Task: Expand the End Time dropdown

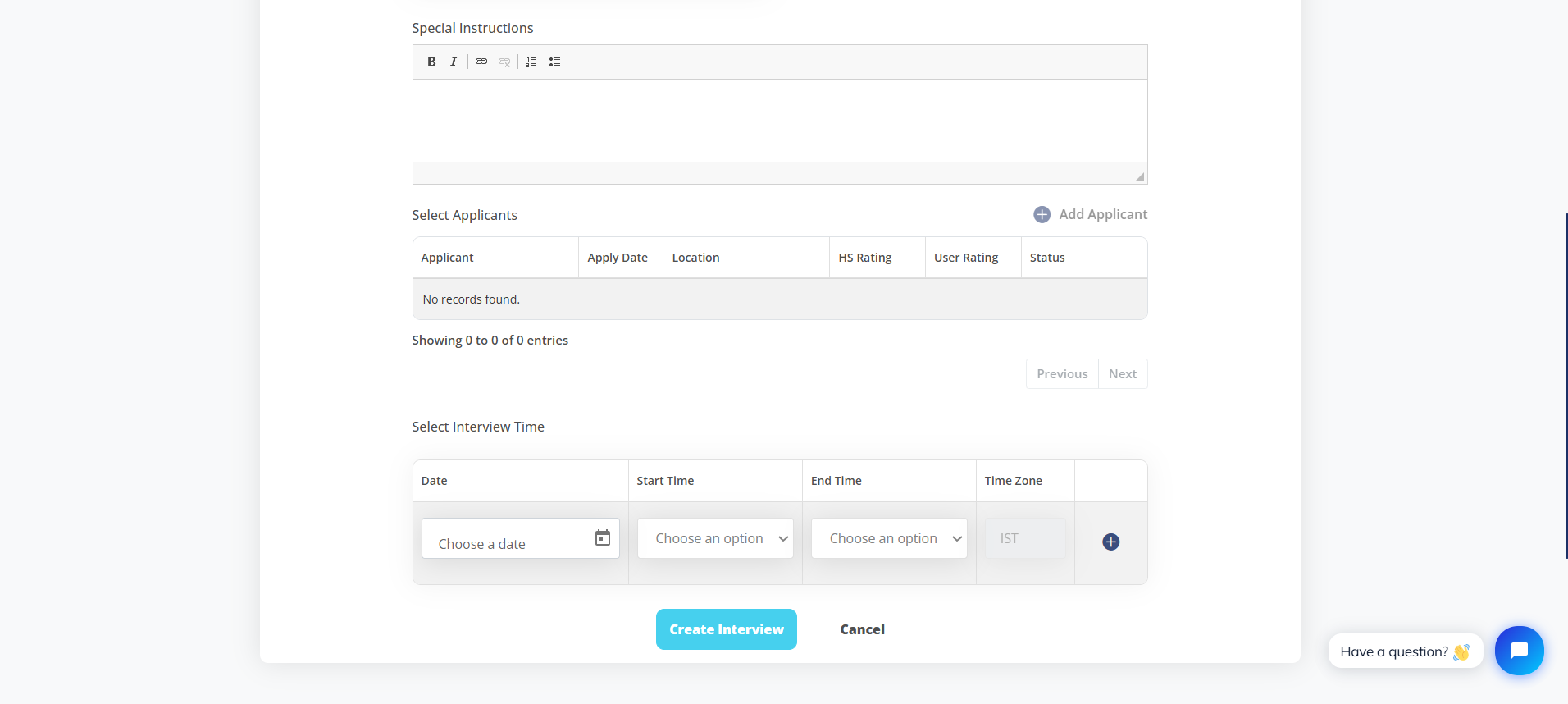Action: click(x=889, y=538)
